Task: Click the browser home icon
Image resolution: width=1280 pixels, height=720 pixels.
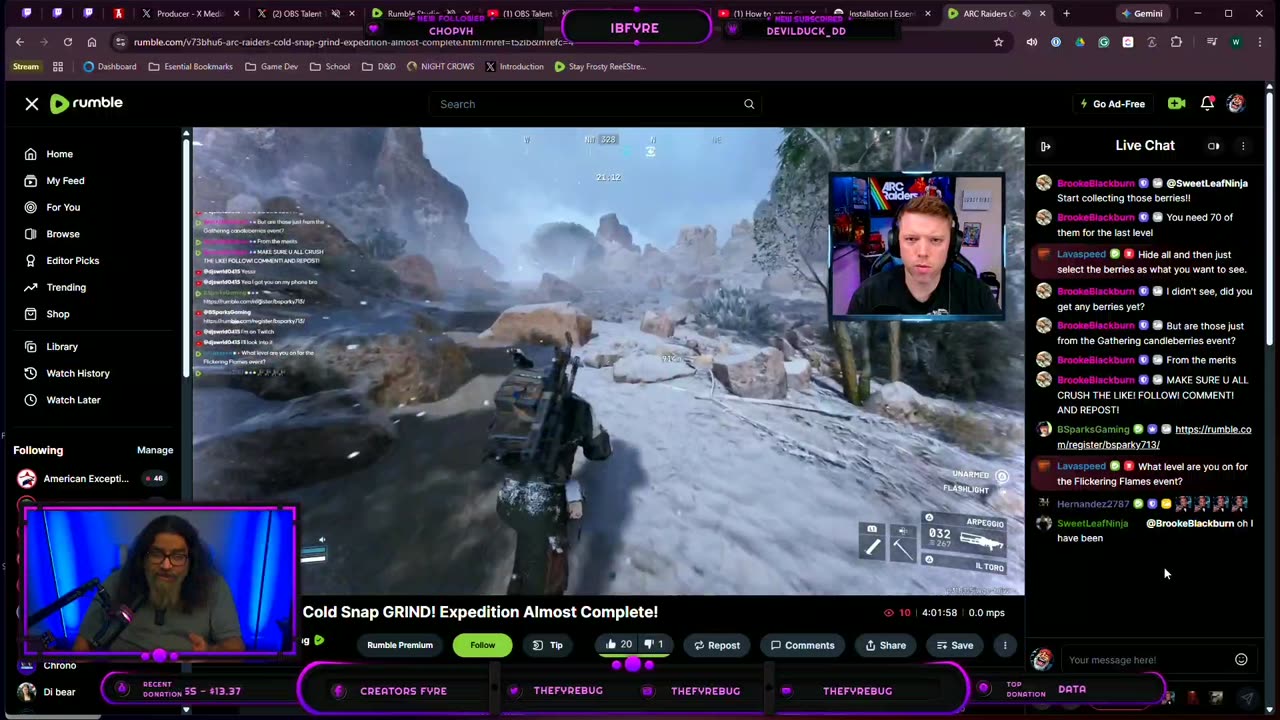Action: [x=91, y=42]
